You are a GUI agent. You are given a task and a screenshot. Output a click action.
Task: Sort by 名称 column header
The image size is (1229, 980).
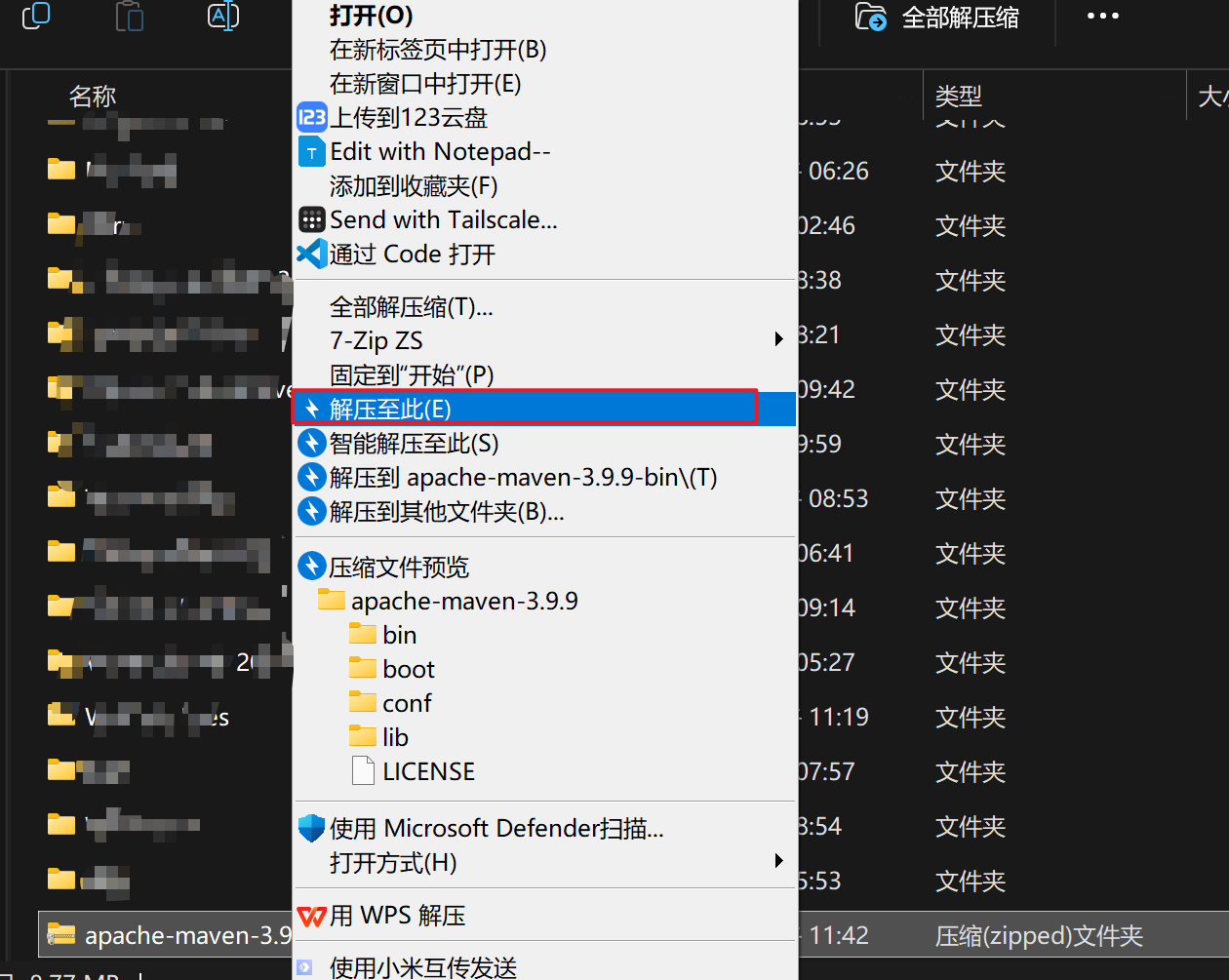(93, 97)
